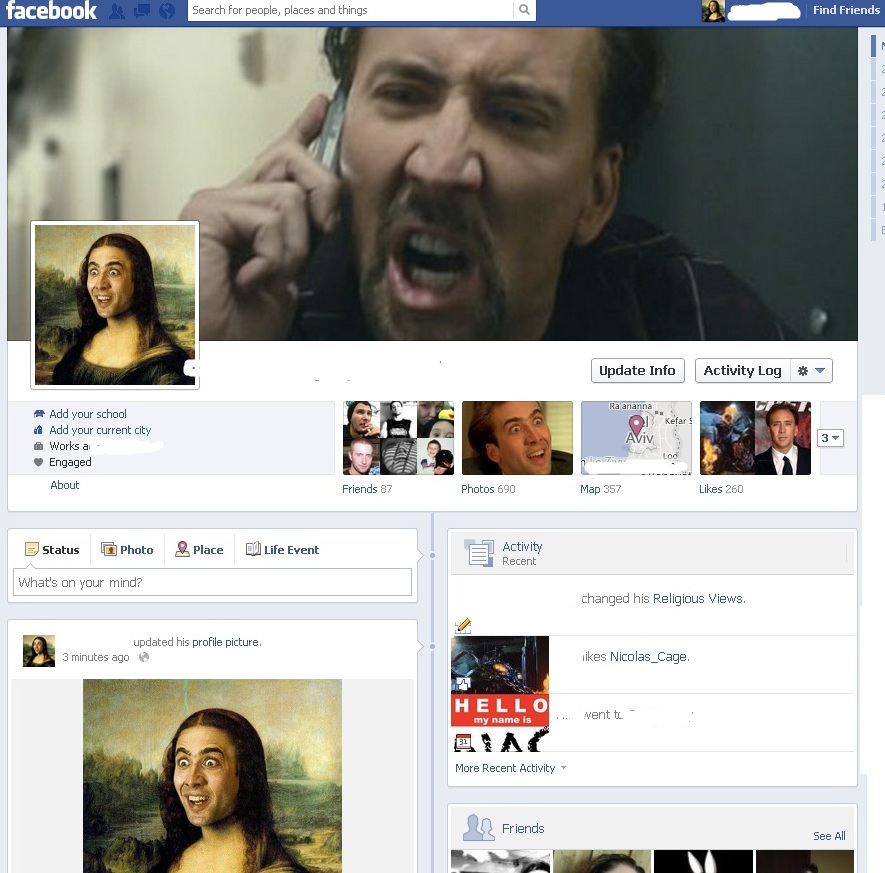The height and width of the screenshot is (873, 885).
Task: Click the small user avatar in top bar
Action: [713, 11]
